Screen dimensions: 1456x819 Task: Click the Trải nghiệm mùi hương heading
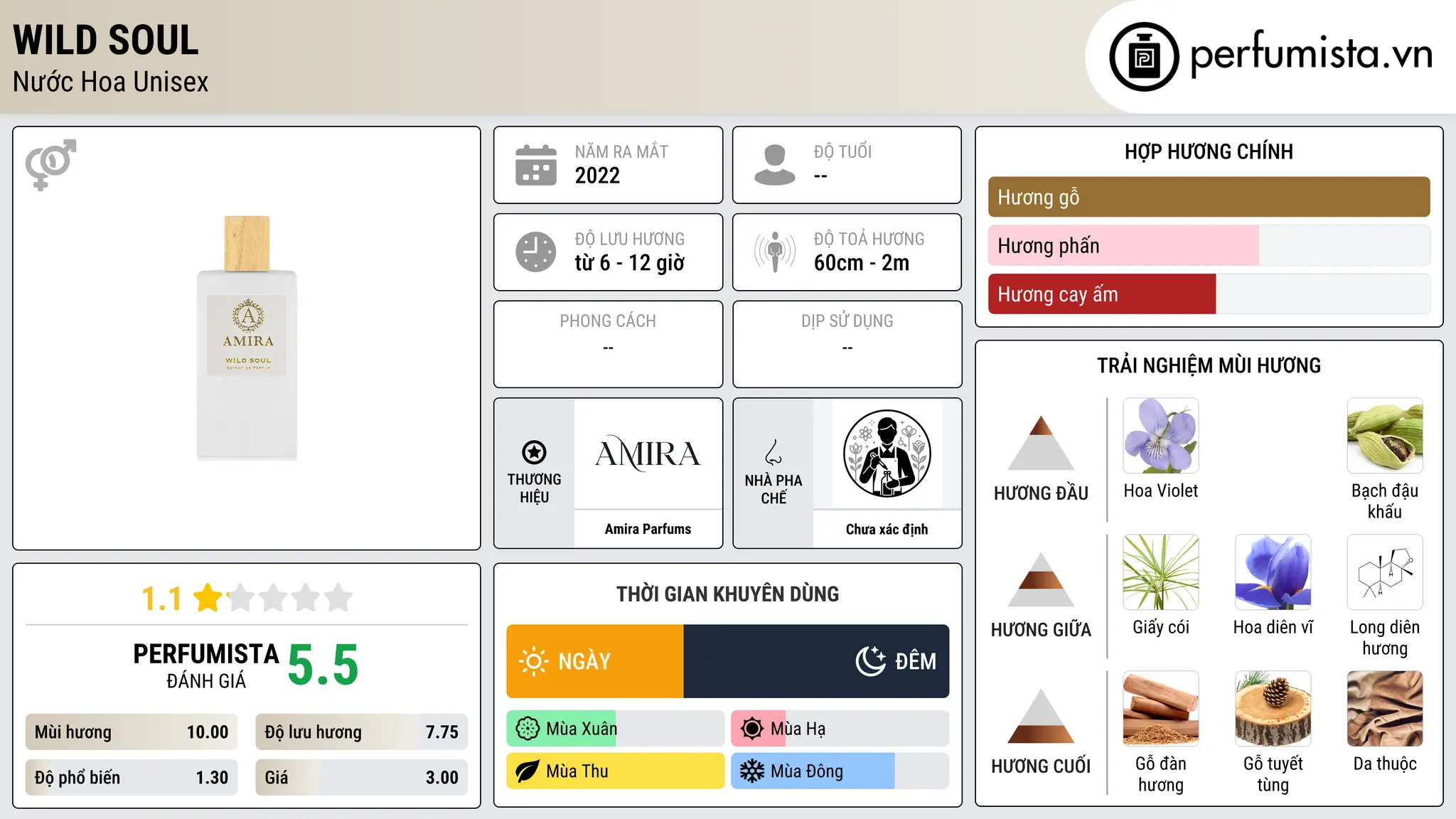click(x=1209, y=365)
